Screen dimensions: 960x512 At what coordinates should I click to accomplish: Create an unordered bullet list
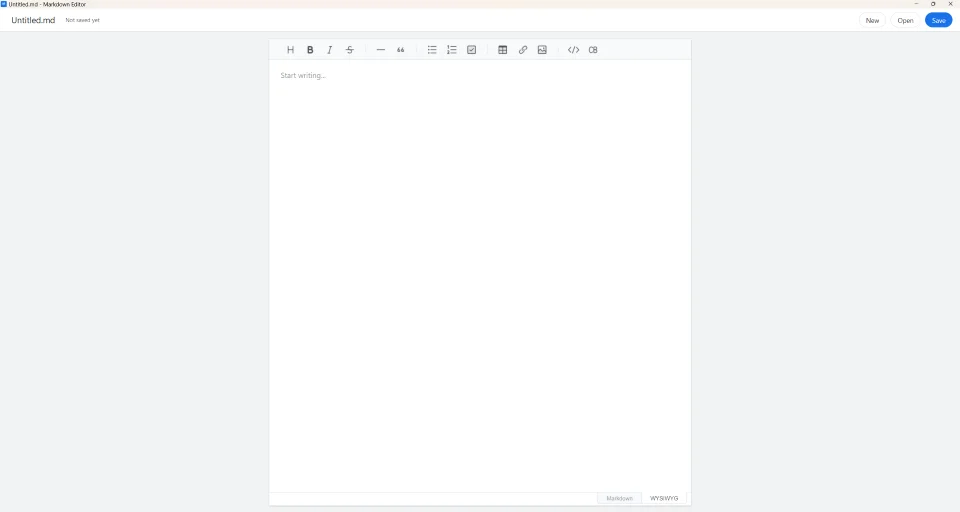[x=432, y=50]
